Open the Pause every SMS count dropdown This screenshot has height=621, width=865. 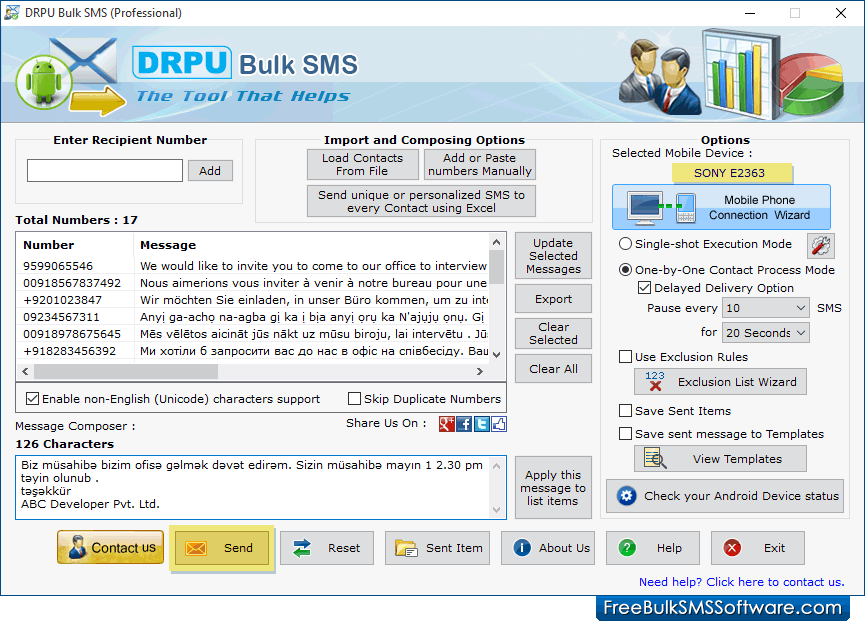766,308
